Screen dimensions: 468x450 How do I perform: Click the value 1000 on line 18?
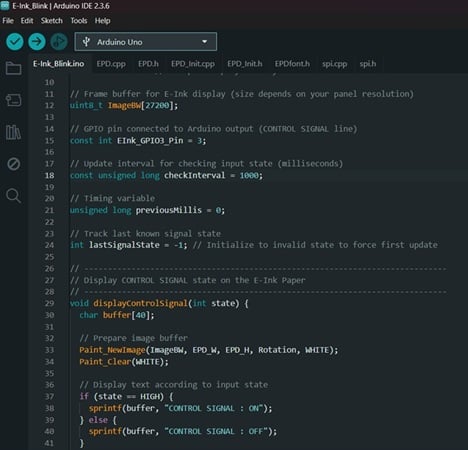pos(249,175)
